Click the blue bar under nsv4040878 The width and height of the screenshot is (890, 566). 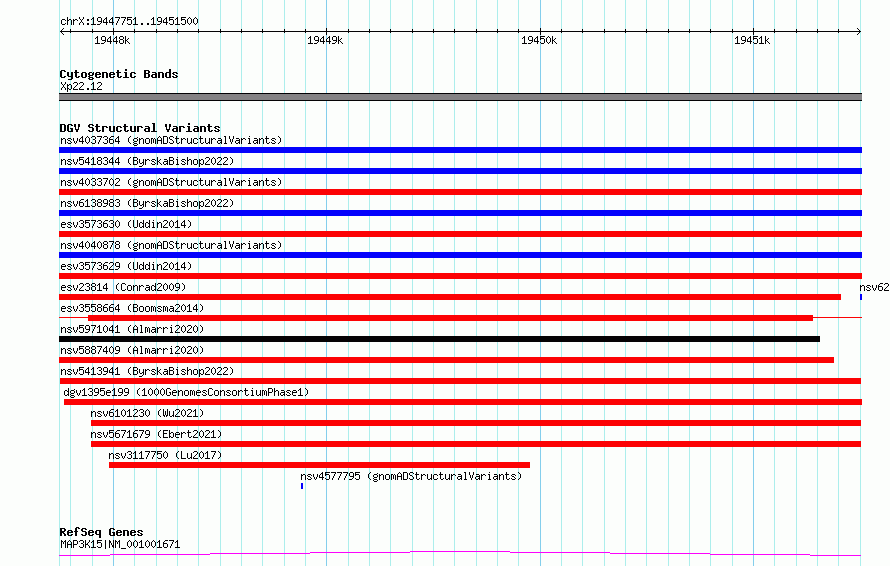point(460,255)
